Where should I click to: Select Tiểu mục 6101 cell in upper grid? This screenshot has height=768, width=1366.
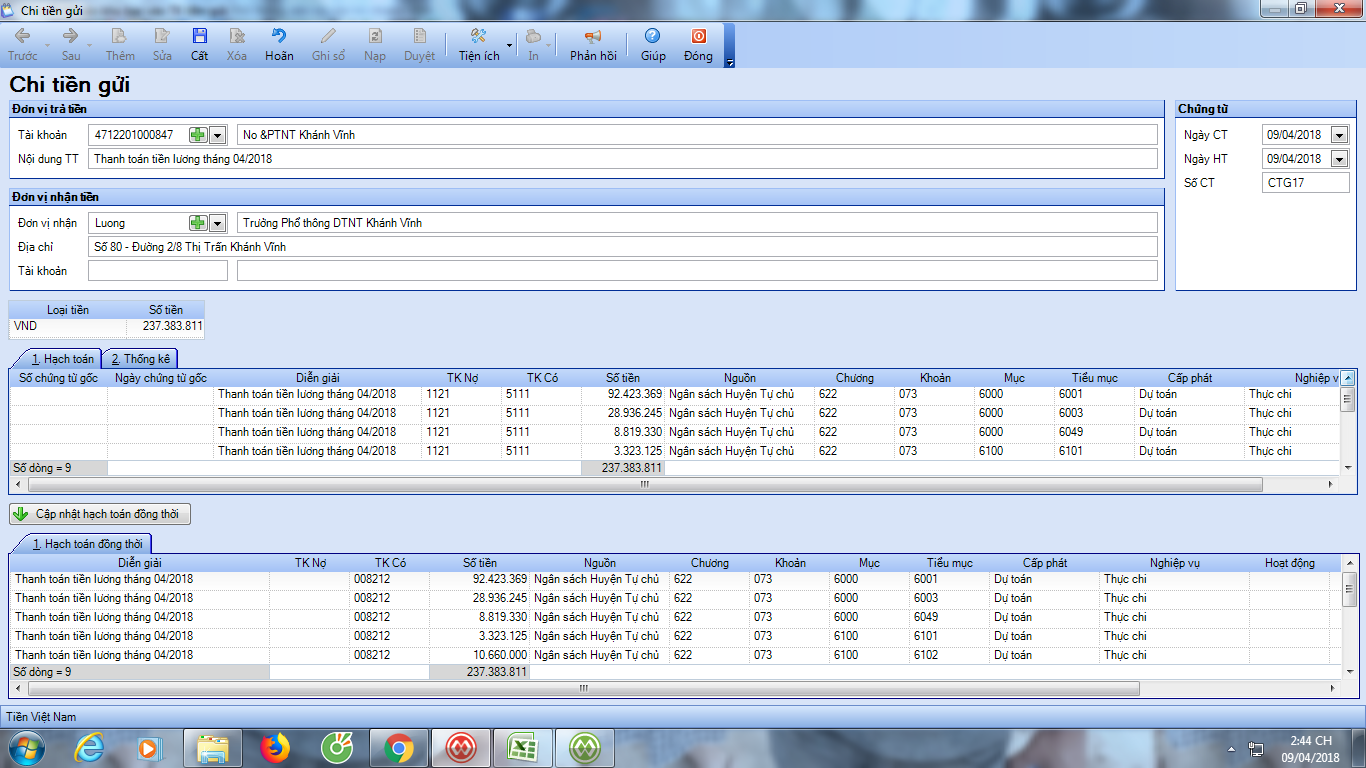[1095, 451]
